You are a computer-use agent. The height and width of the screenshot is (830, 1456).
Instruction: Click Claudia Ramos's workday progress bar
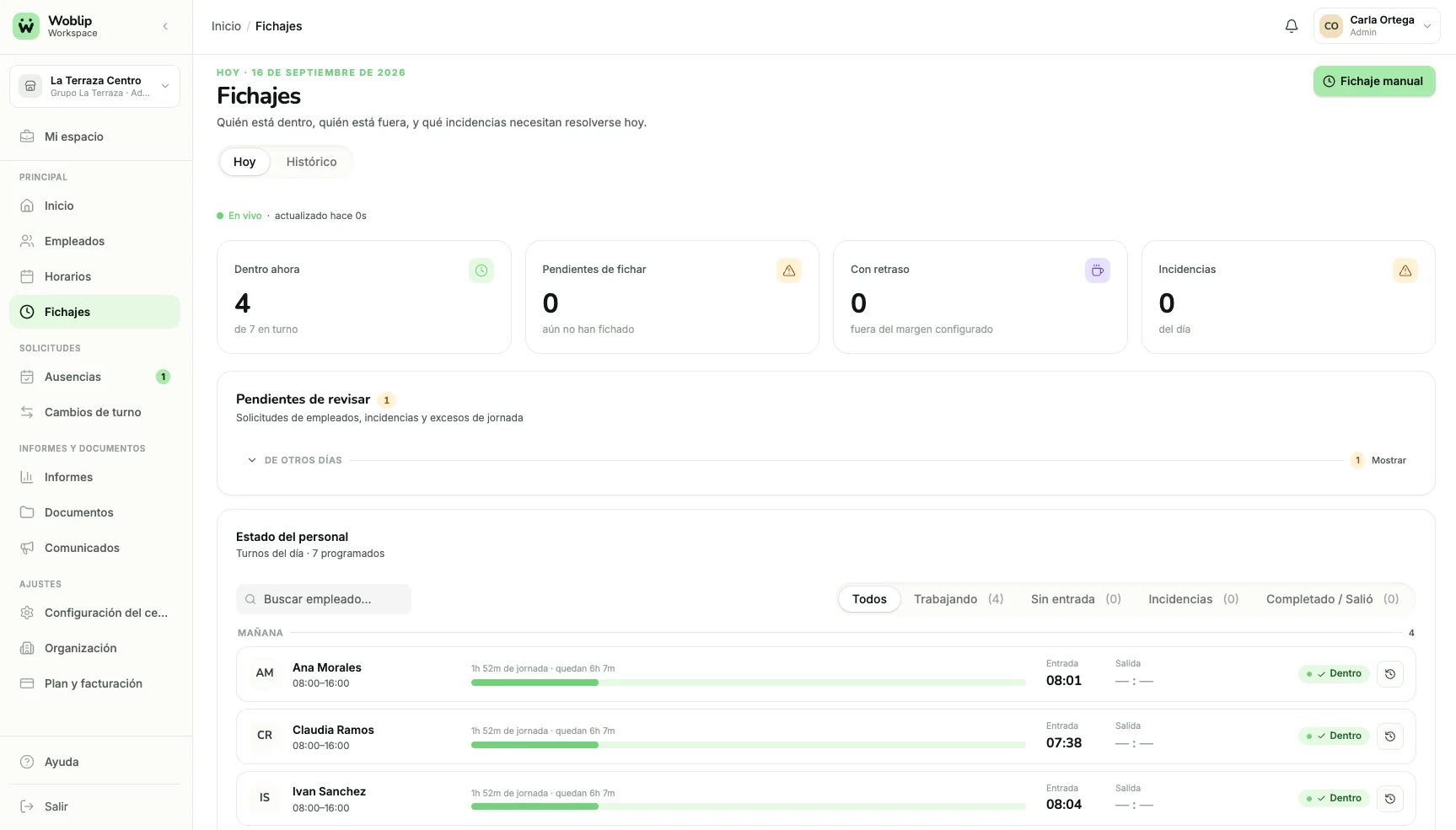[749, 745]
